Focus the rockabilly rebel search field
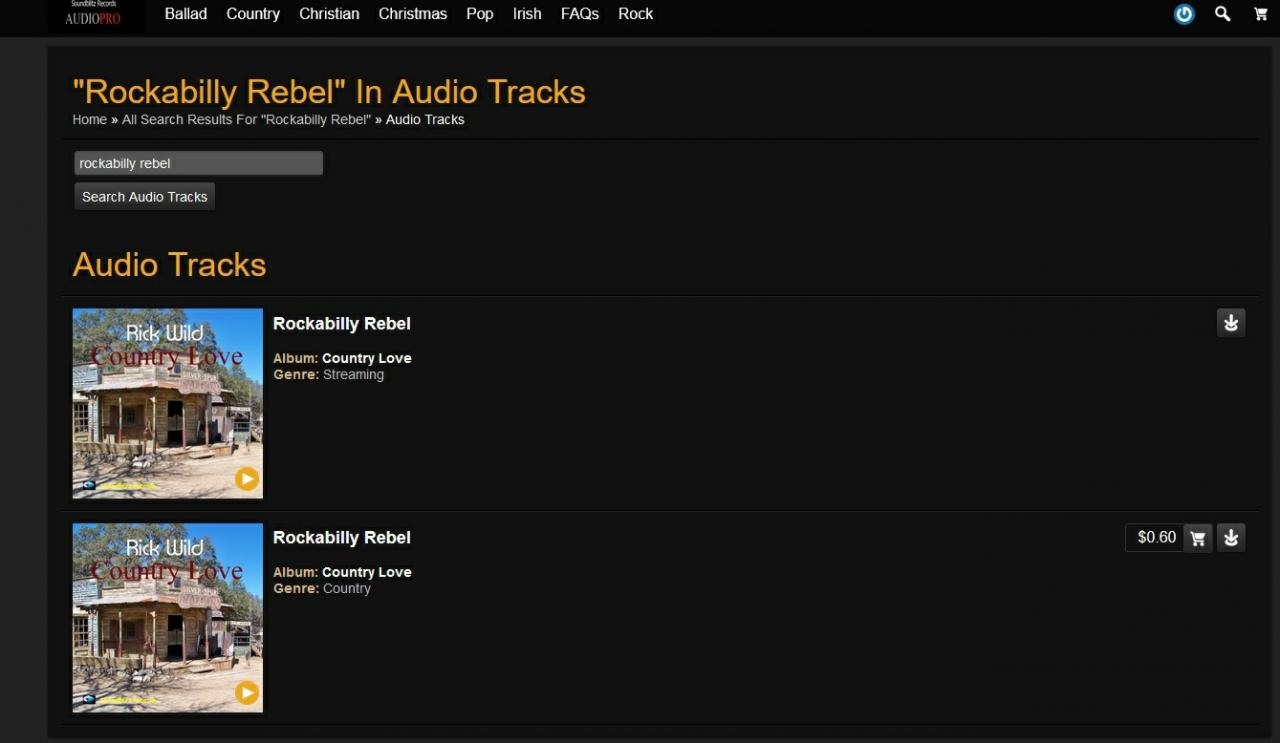Viewport: 1280px width, 743px height. (198, 163)
